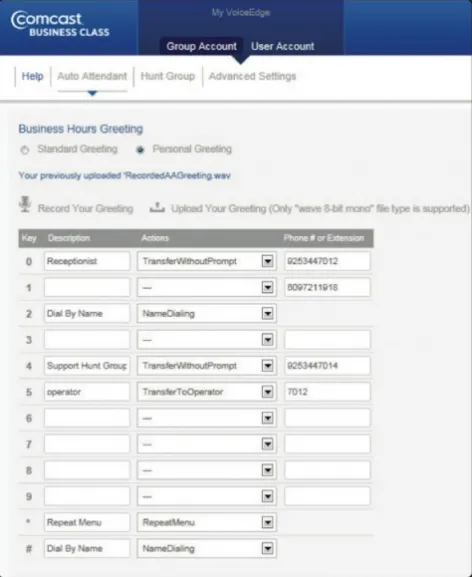The height and width of the screenshot is (577, 472).
Task: Open the Actions dropdown for key 8
Action: (x=207, y=470)
